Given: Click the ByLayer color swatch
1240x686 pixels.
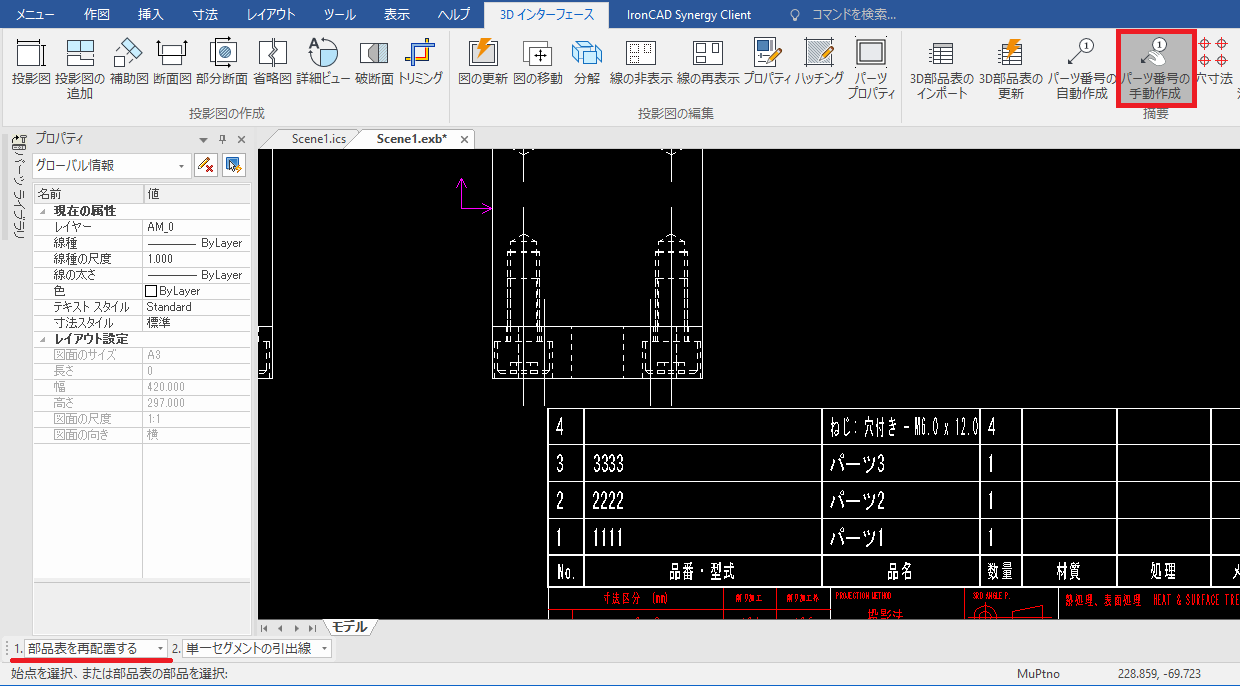Looking at the screenshot, I should pos(152,291).
